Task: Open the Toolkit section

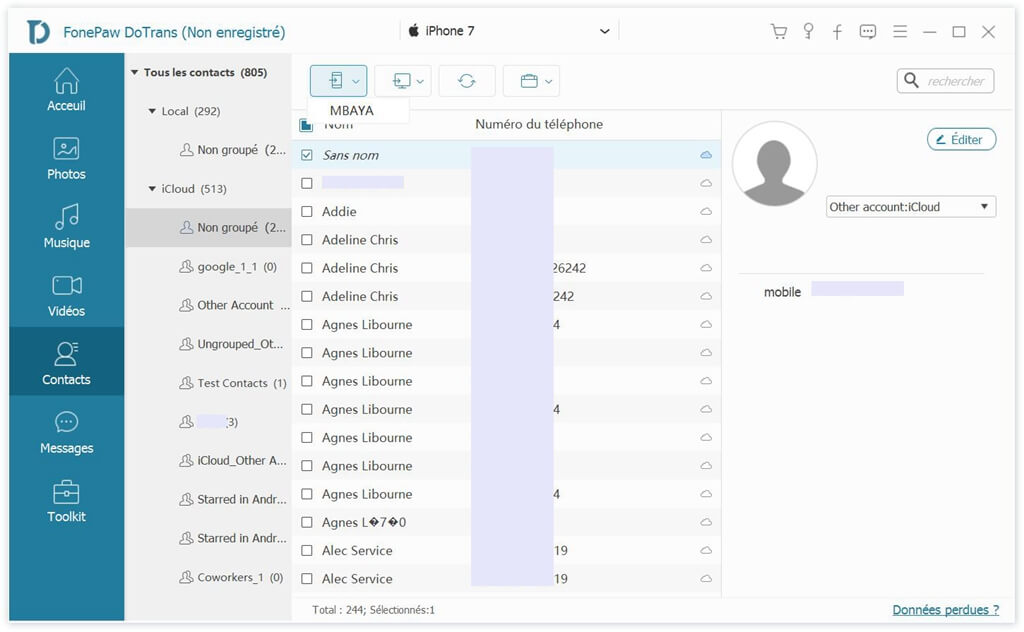Action: click(66, 501)
